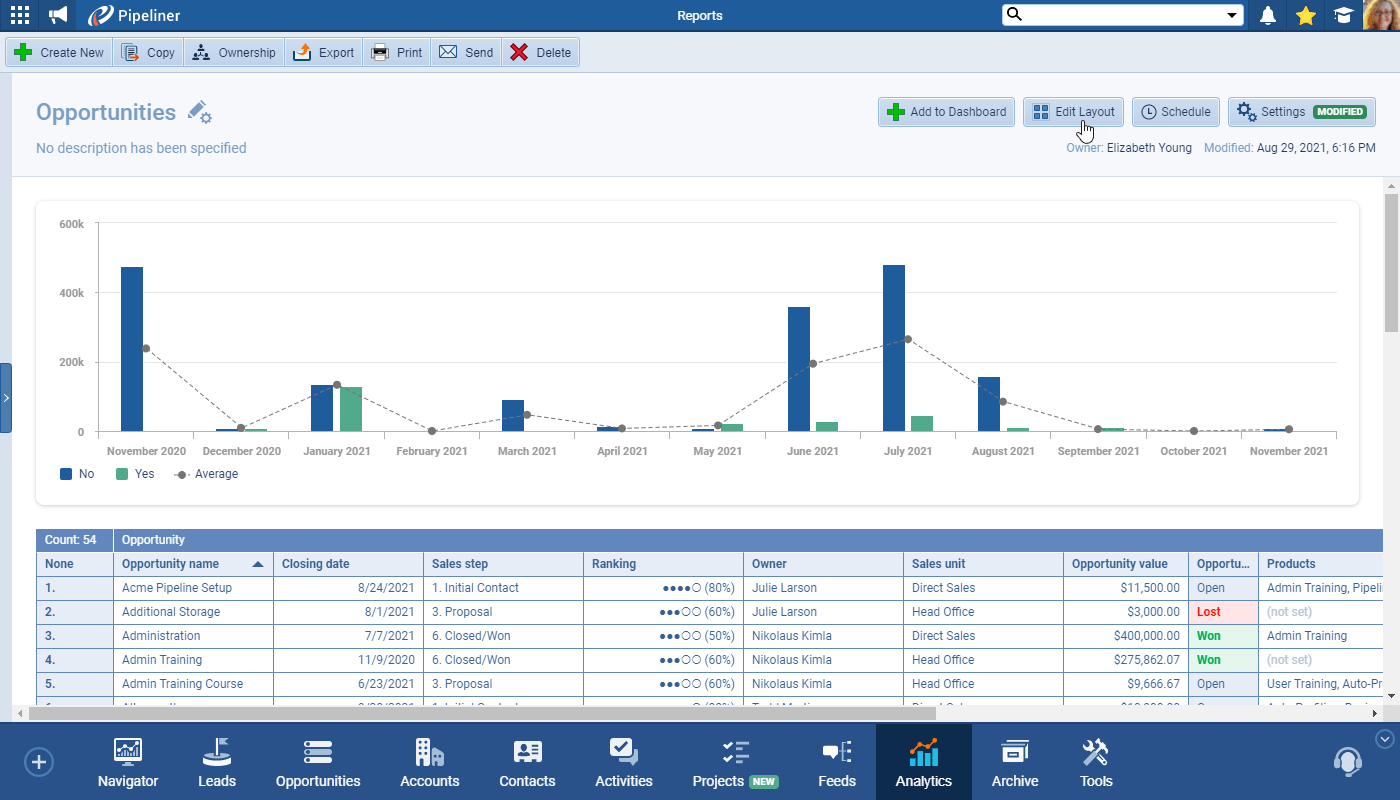The width and height of the screenshot is (1400, 800).
Task: Open the apps grid menu
Action: click(19, 15)
